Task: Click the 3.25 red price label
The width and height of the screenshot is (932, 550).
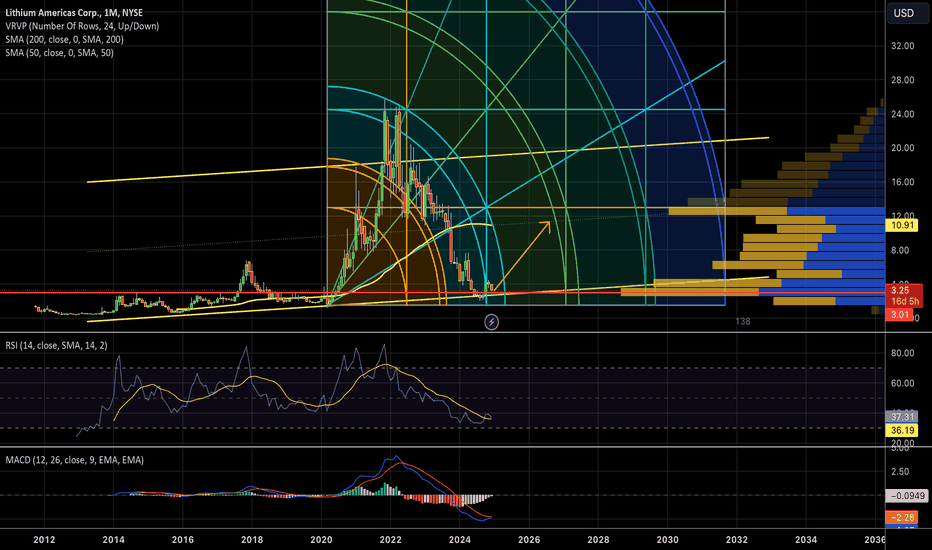Action: tap(900, 290)
